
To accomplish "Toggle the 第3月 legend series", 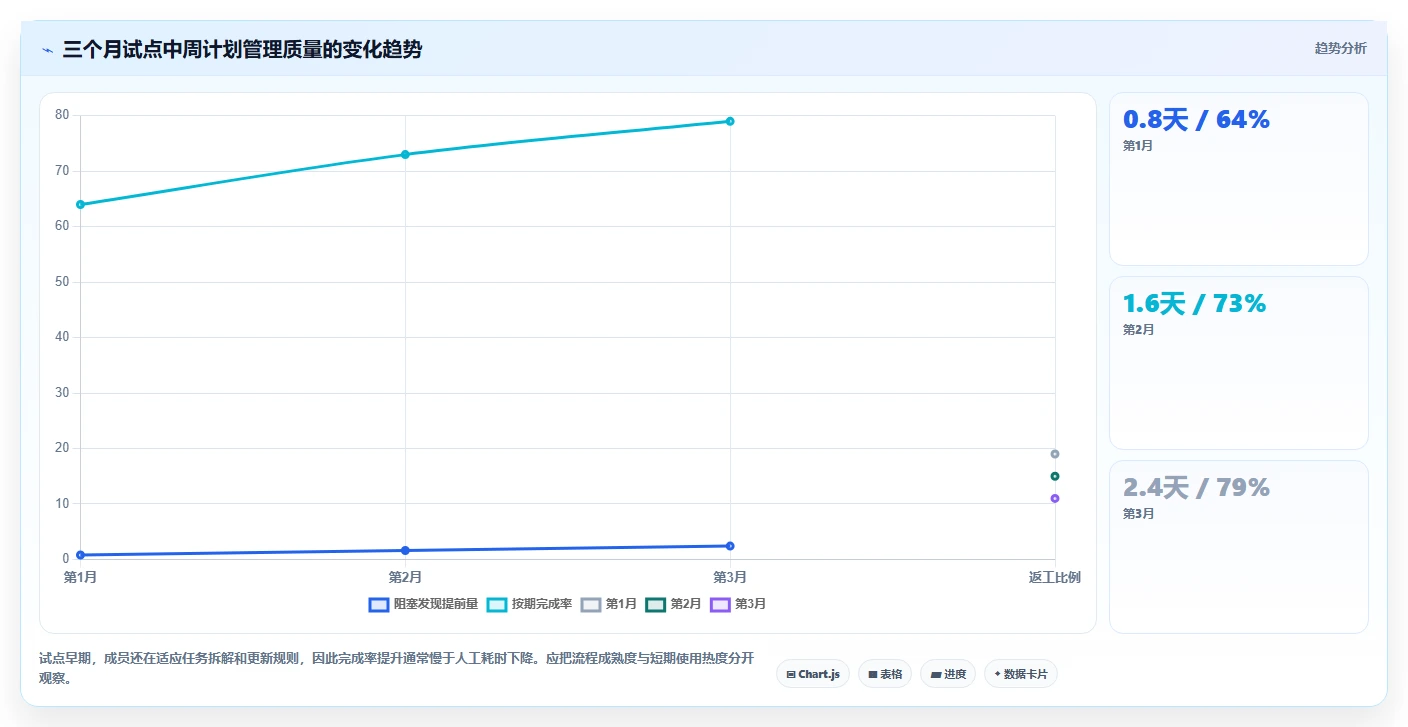I will tap(738, 604).
